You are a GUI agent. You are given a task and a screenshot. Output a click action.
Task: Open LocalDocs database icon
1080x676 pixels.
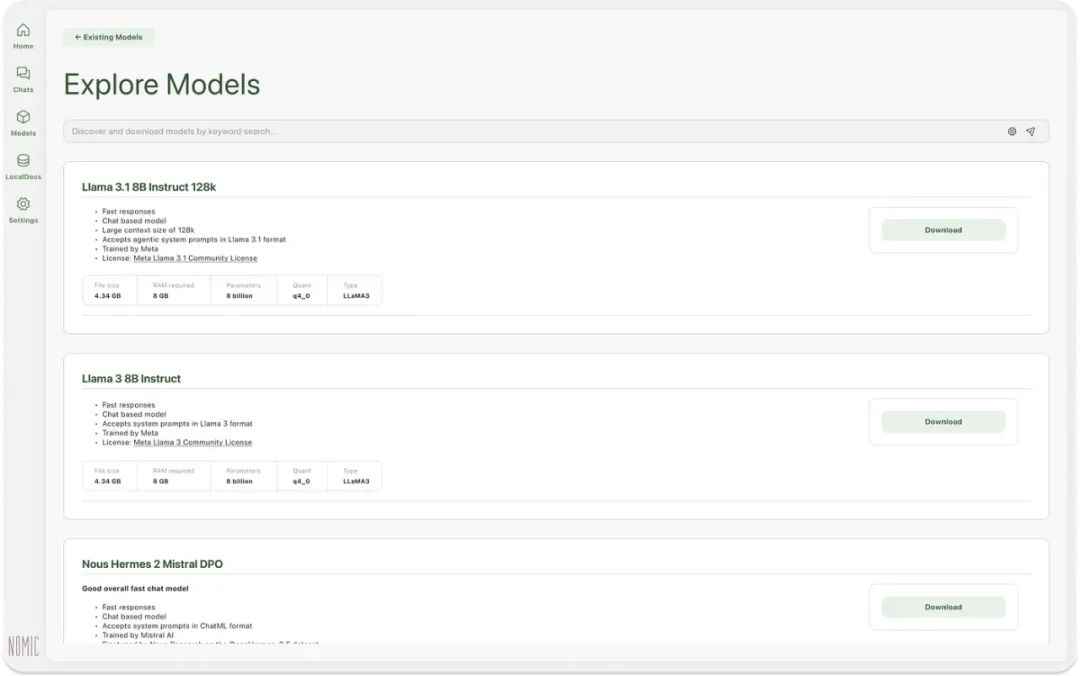23,161
